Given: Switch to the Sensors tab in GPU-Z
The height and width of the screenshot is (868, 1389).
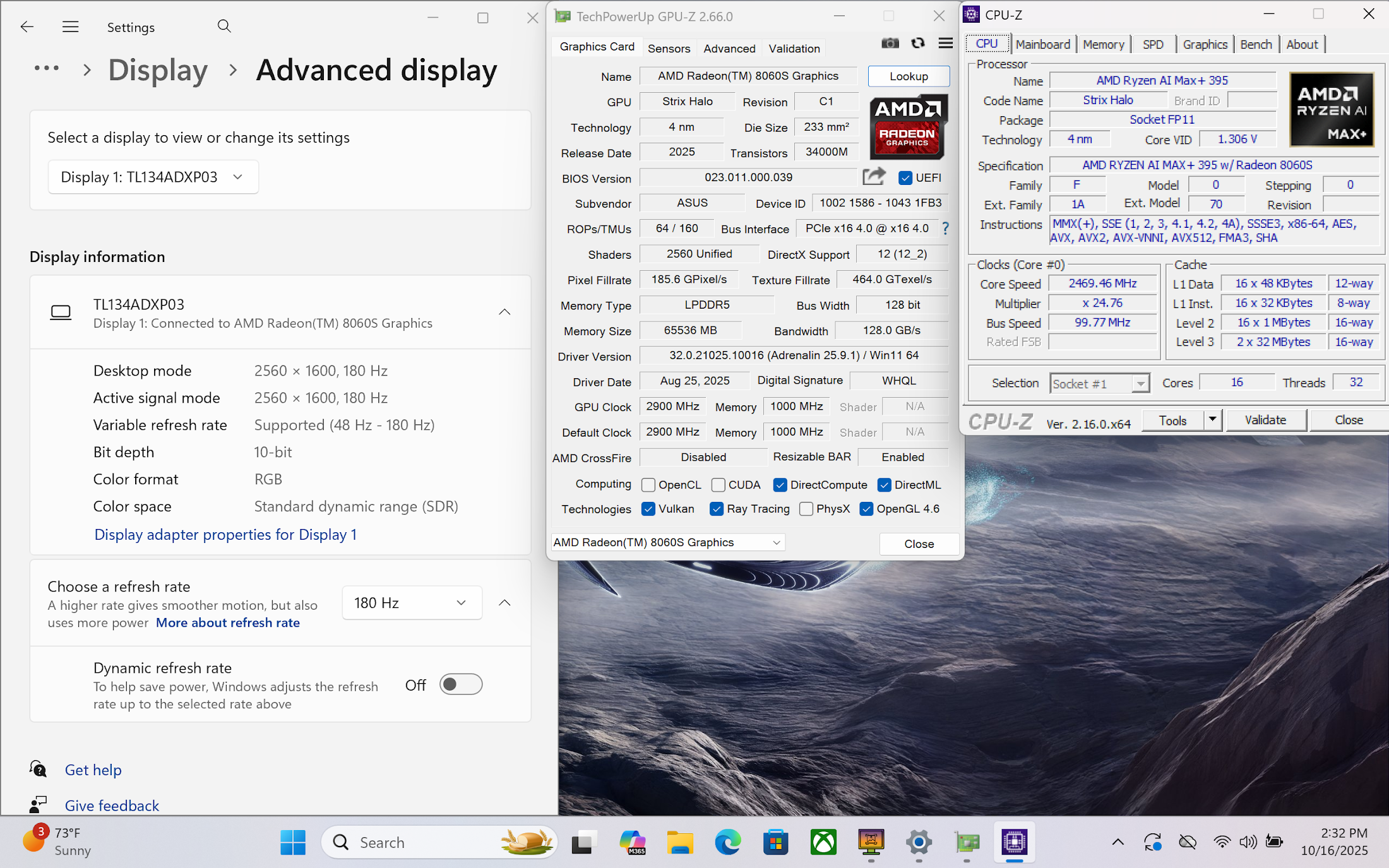Looking at the screenshot, I should pyautogui.click(x=669, y=49).
